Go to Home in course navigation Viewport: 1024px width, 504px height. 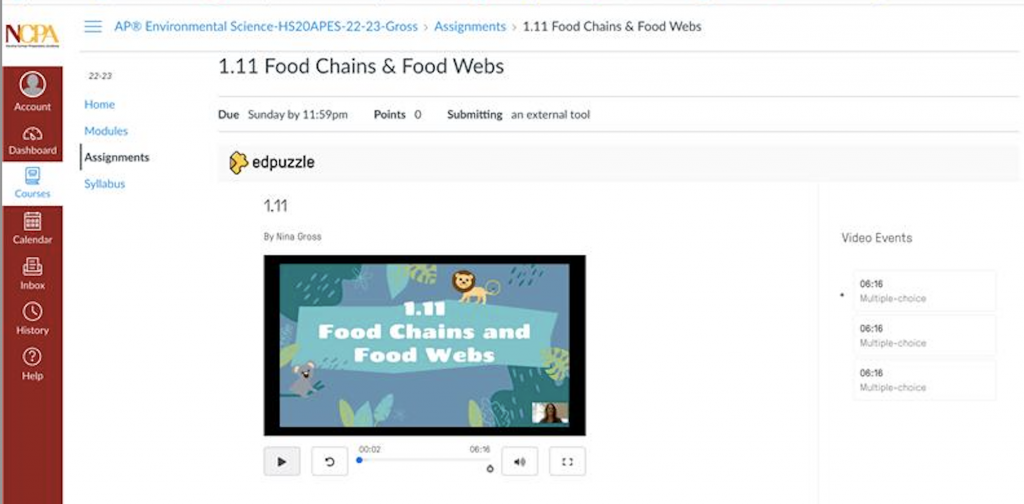pyautogui.click(x=99, y=104)
